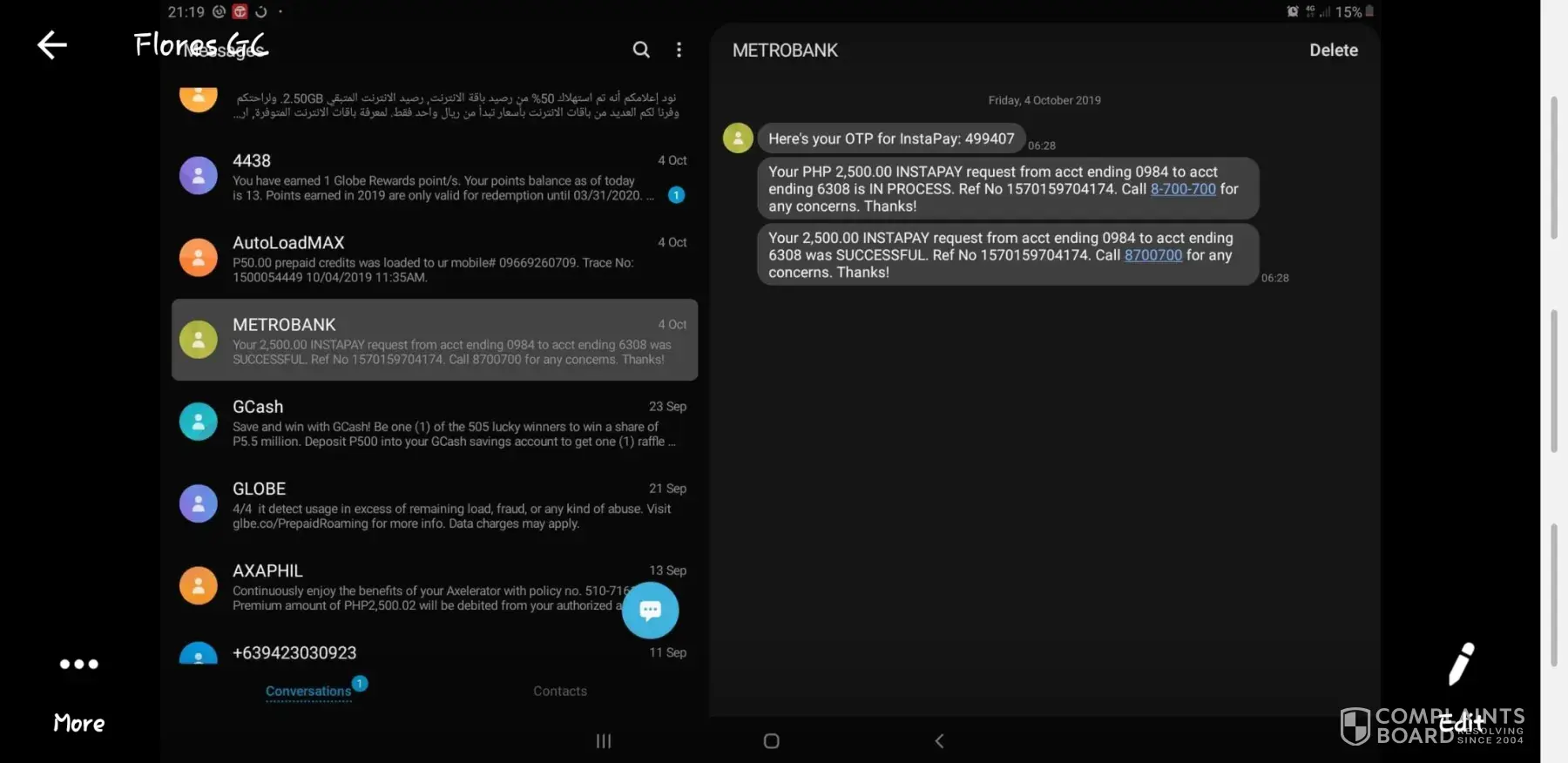
Task: Tap the 8-700-700 phone number link
Action: (x=1183, y=189)
